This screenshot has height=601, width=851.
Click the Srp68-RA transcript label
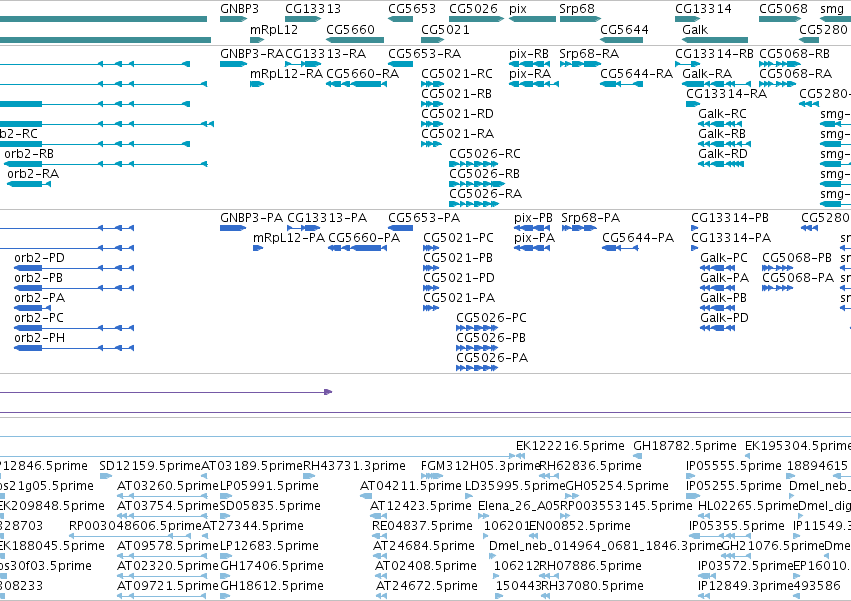(x=589, y=54)
